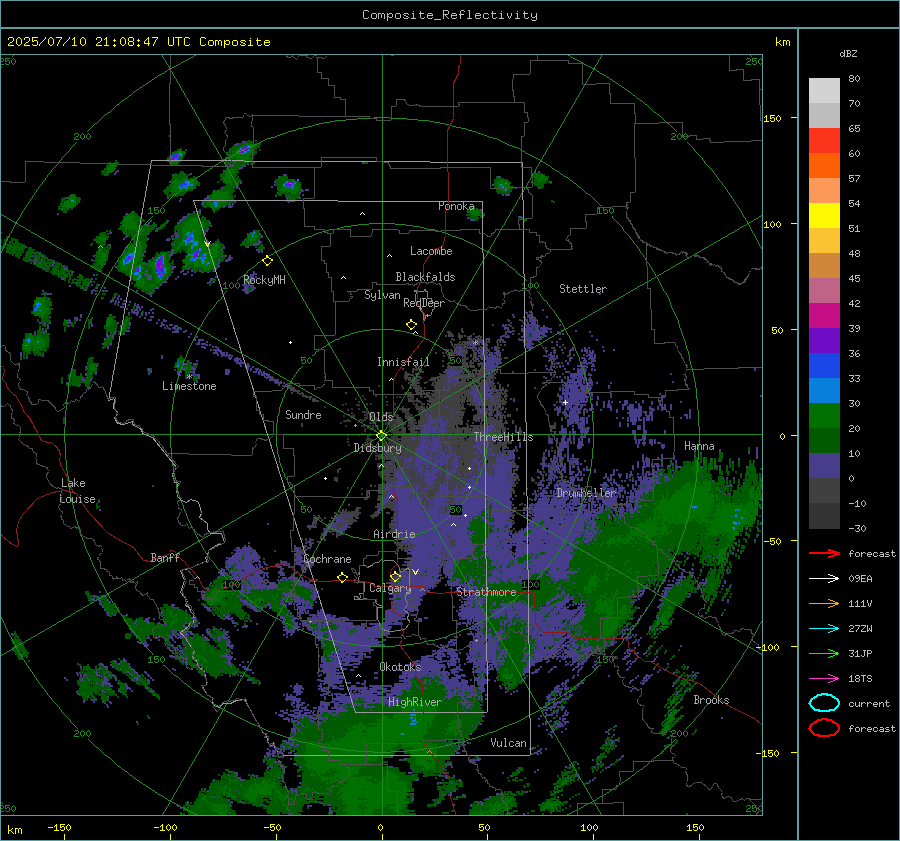Click the legend value -30

click(857, 529)
